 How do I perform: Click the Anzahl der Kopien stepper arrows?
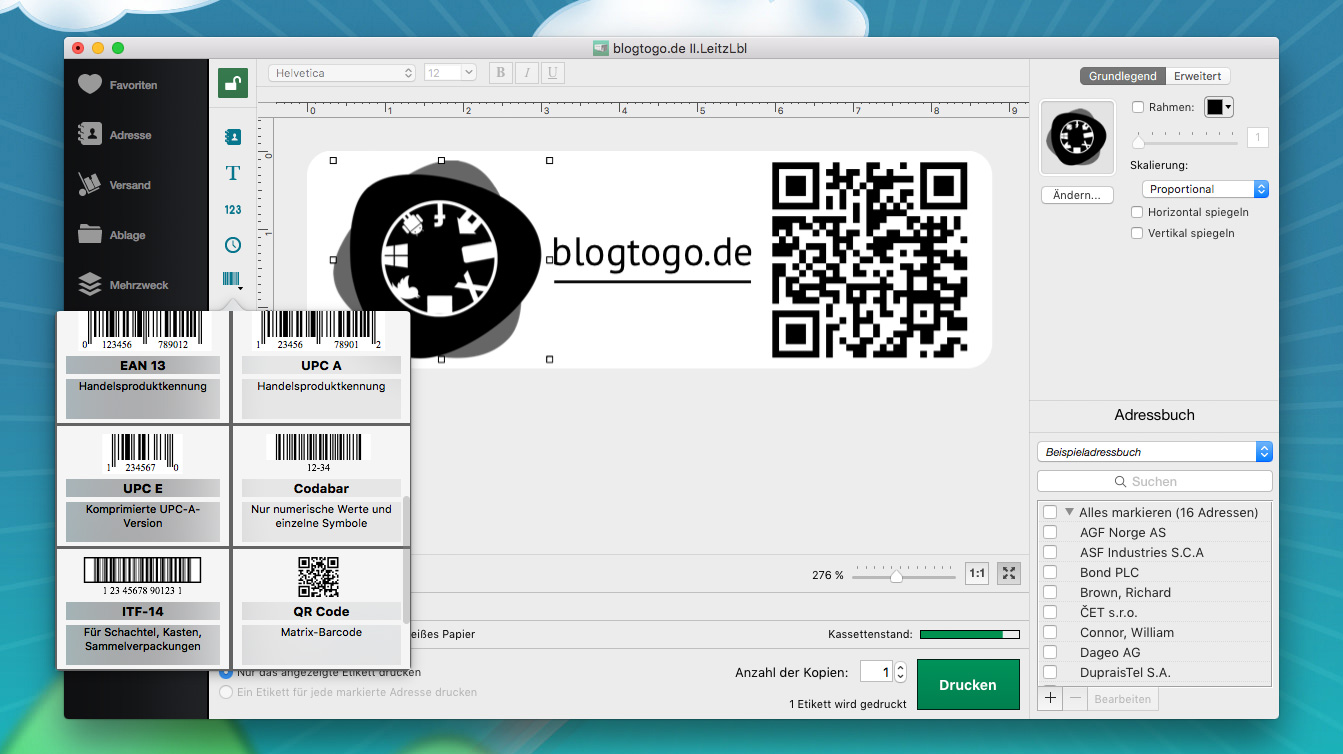coord(900,673)
